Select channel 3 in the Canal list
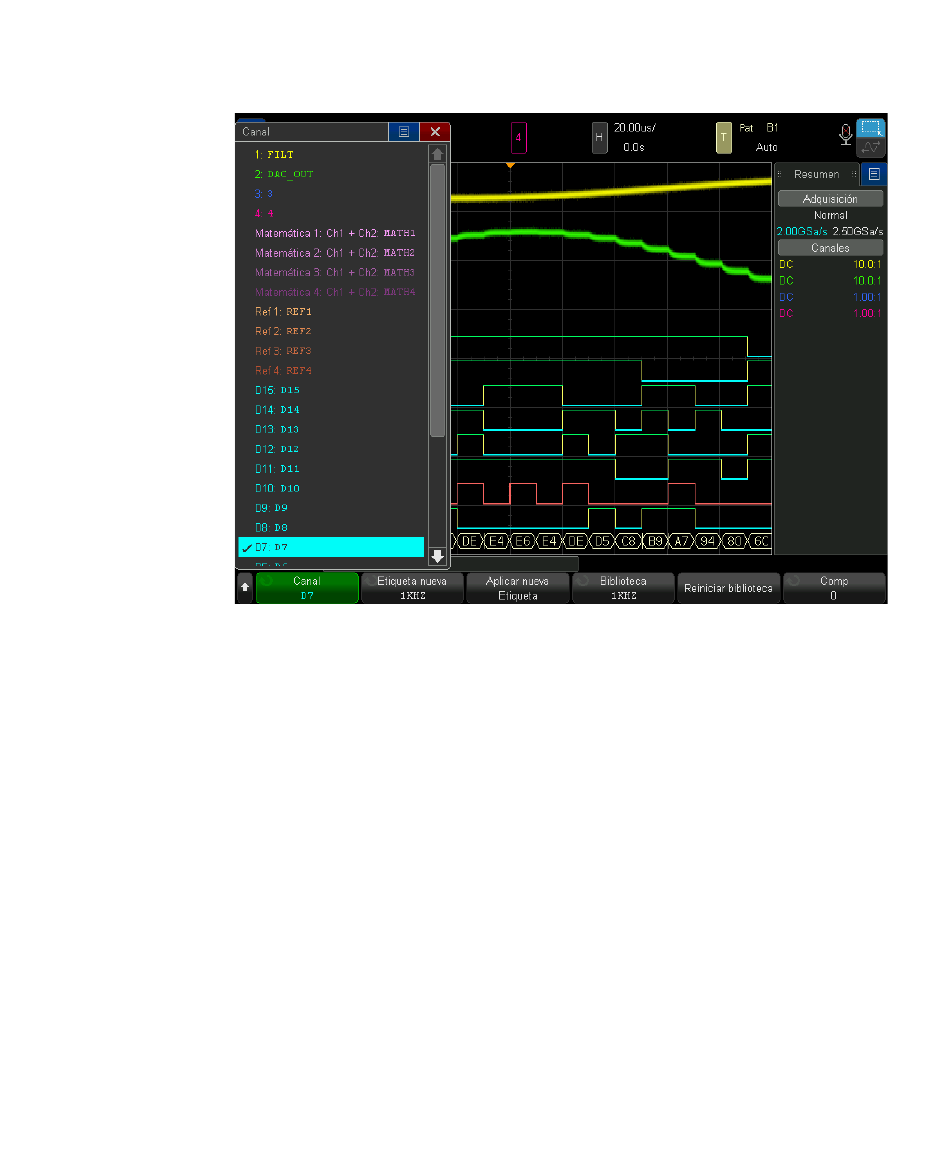Image resolution: width=950 pixels, height=1165 pixels. click(331, 194)
